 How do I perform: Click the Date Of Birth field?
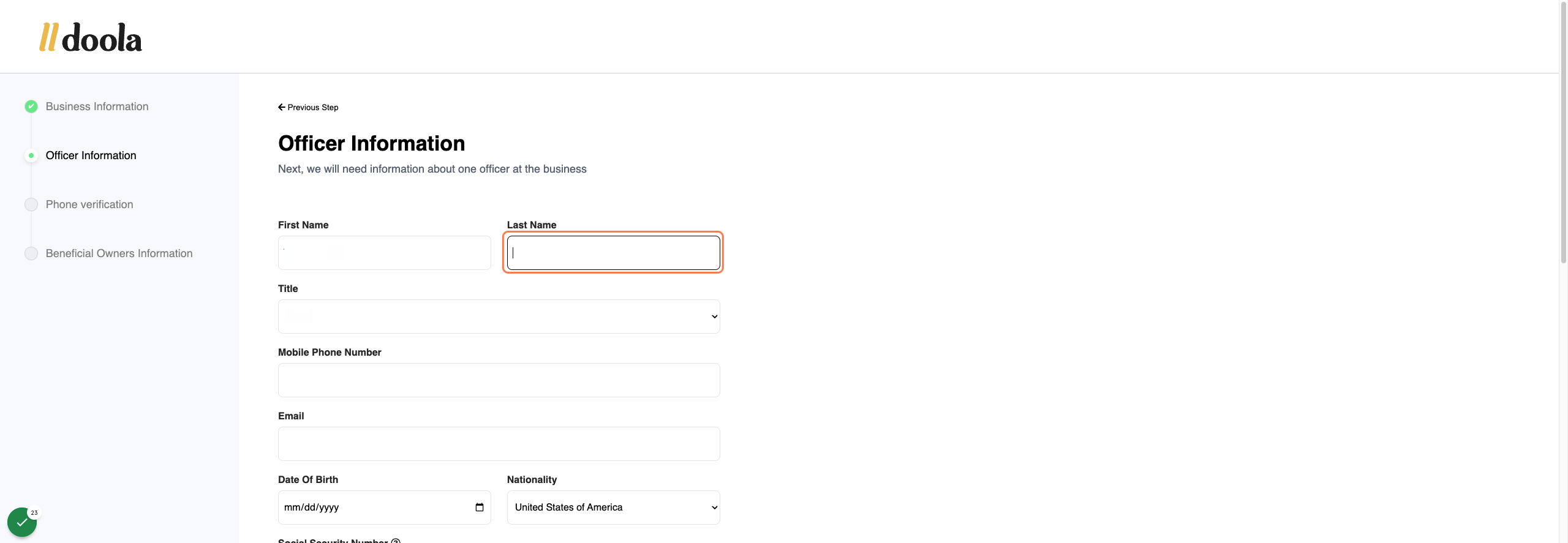384,507
